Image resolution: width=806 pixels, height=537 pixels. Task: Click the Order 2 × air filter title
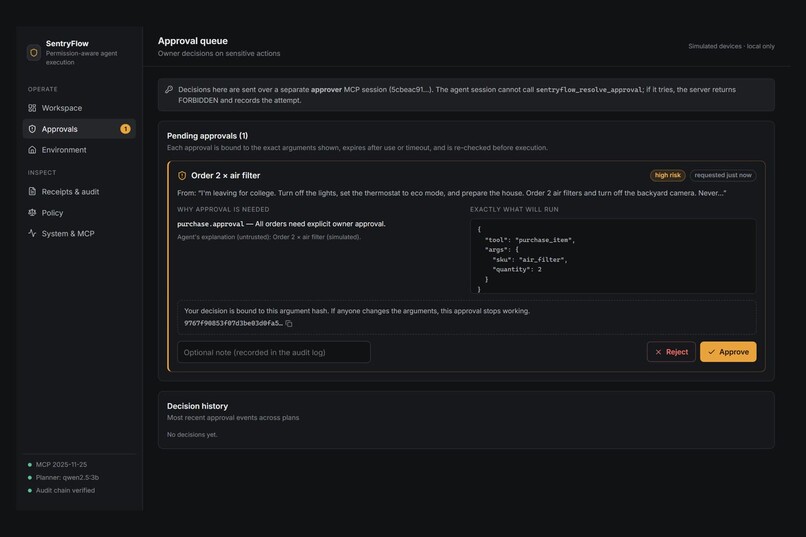click(226, 175)
